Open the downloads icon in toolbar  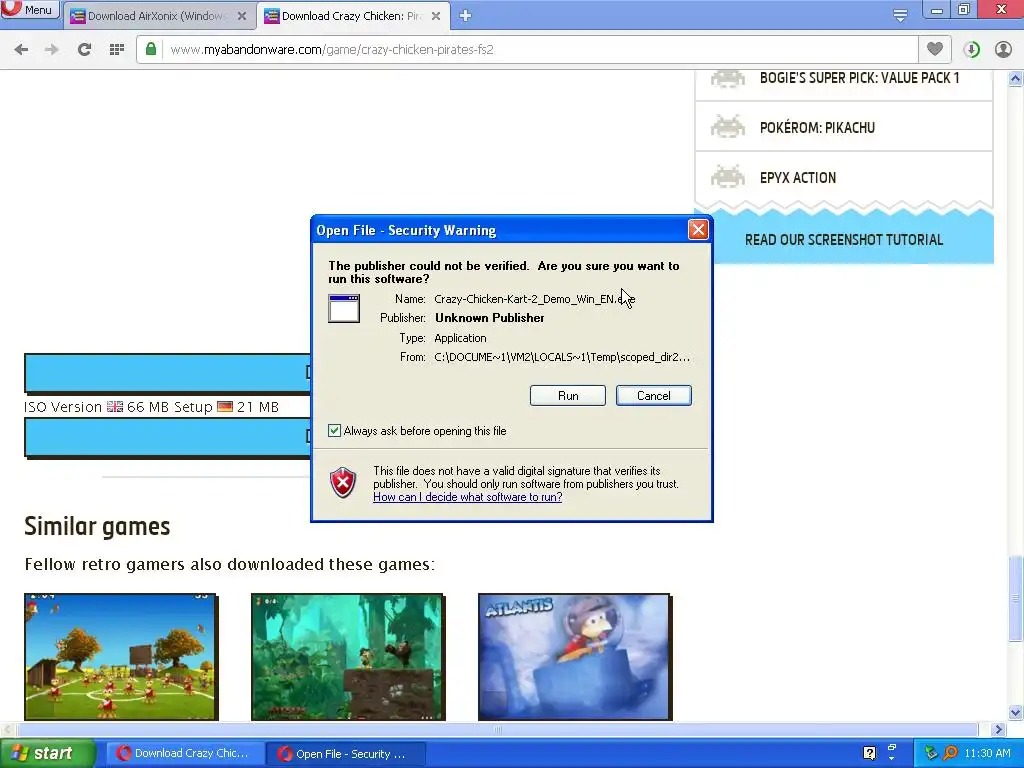click(971, 49)
